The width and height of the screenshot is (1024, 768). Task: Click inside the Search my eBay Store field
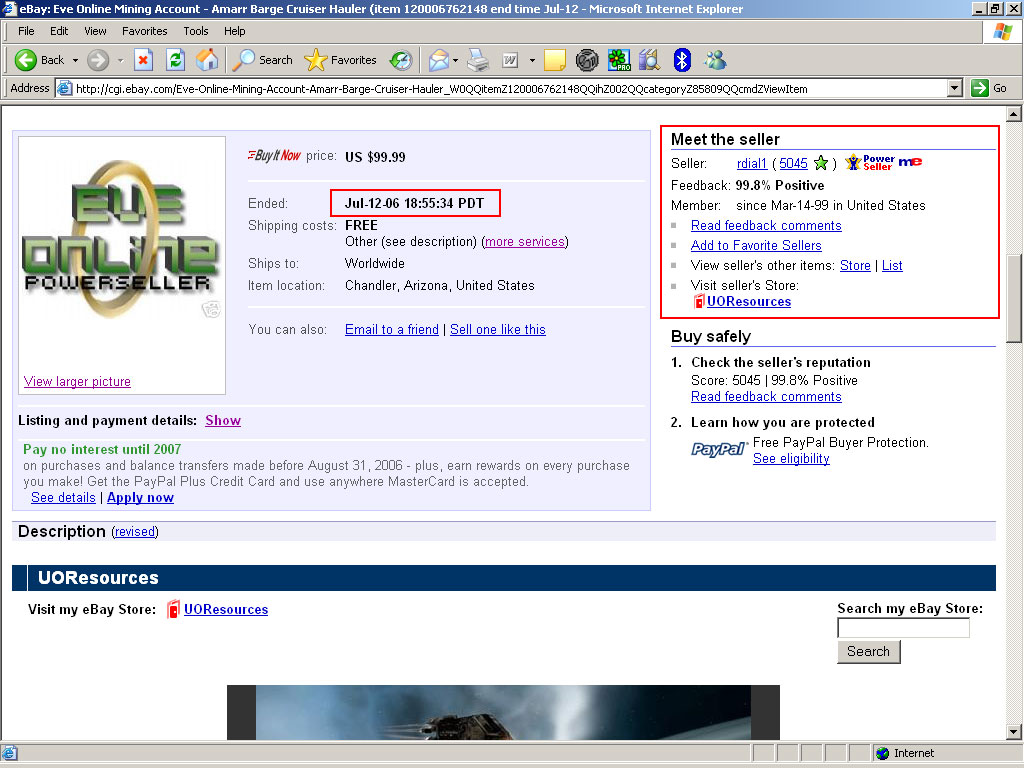point(903,628)
